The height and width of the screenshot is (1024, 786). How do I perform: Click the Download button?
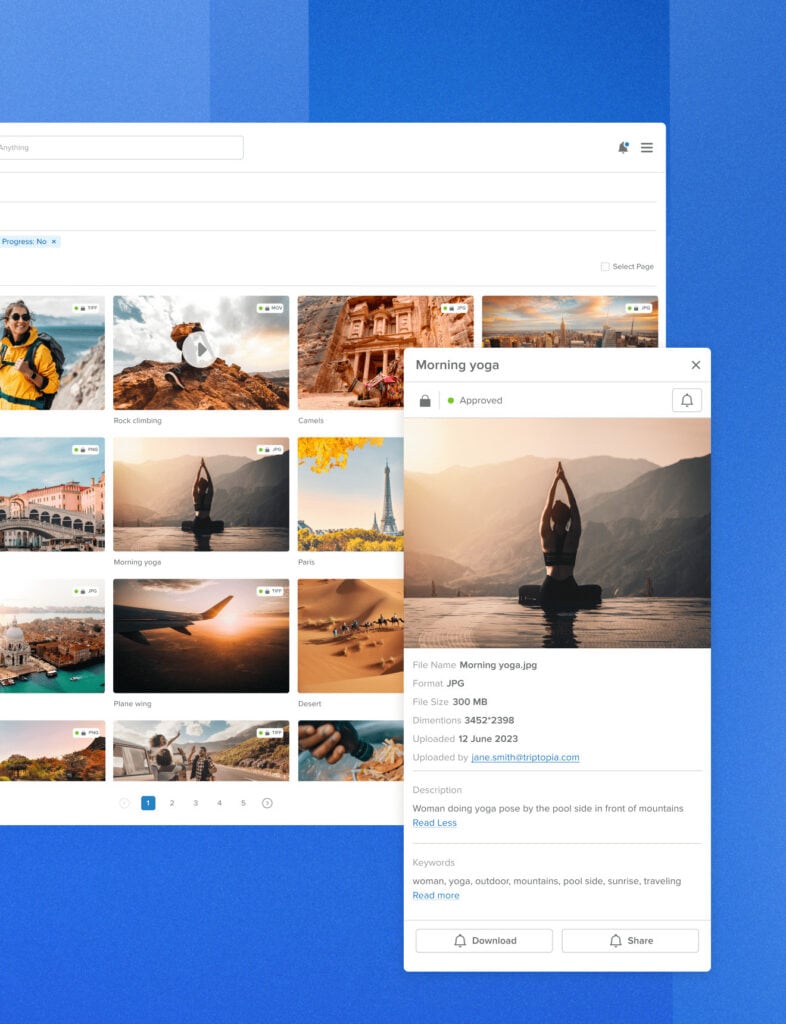484,941
